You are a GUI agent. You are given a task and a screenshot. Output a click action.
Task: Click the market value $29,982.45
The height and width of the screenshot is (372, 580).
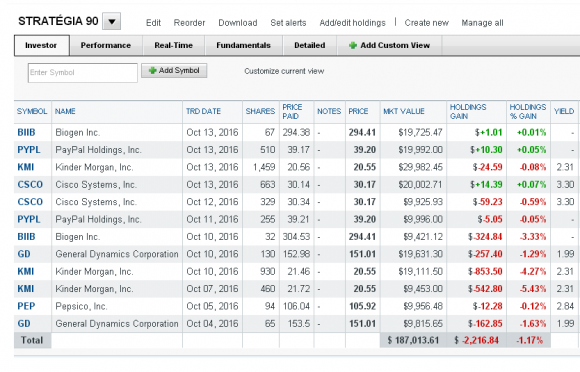420,167
